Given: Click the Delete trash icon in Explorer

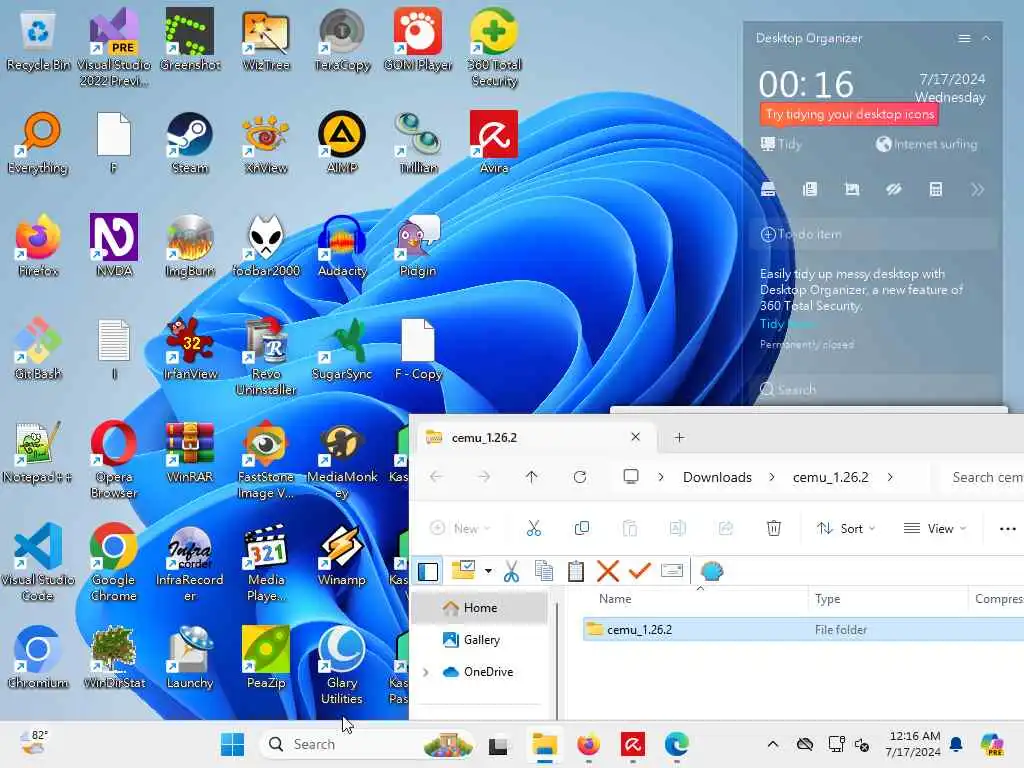Looking at the screenshot, I should tap(773, 528).
